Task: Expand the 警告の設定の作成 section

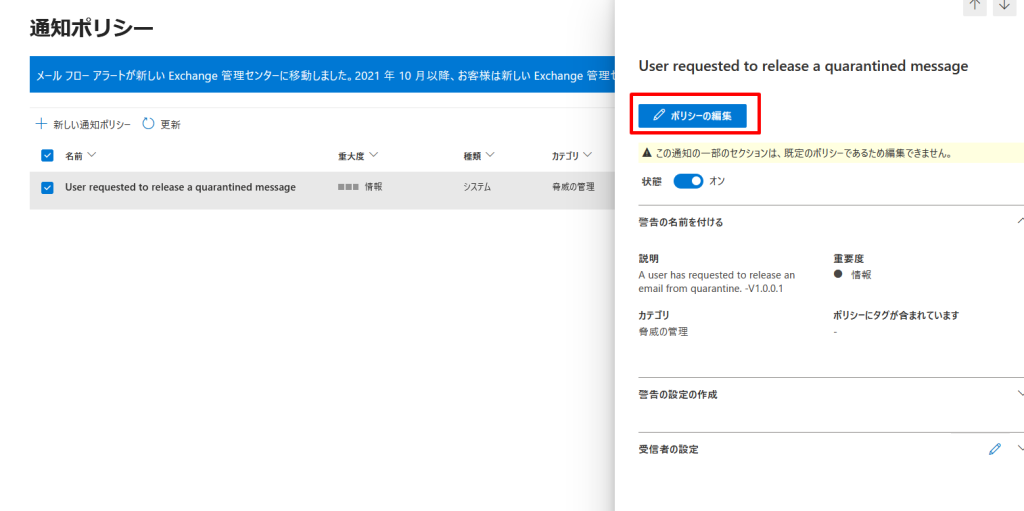Action: tap(1019, 394)
